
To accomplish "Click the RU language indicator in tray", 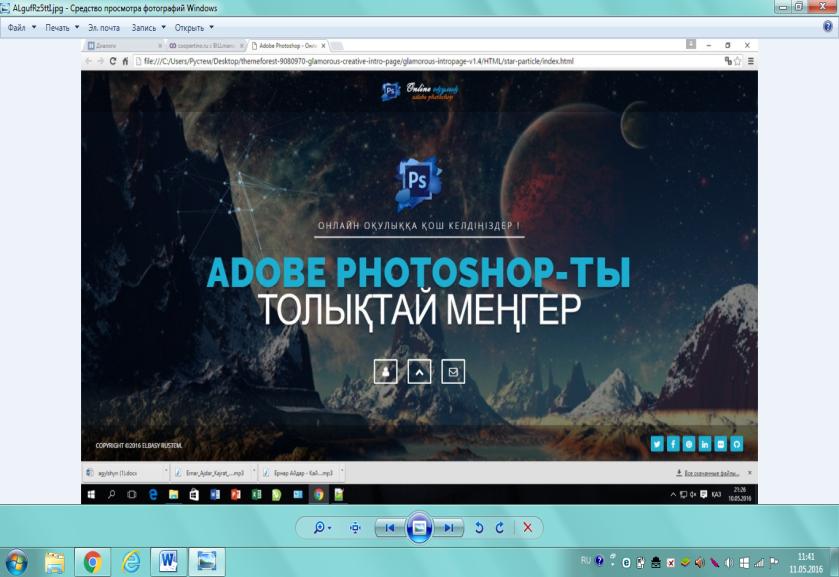I will [x=586, y=560].
